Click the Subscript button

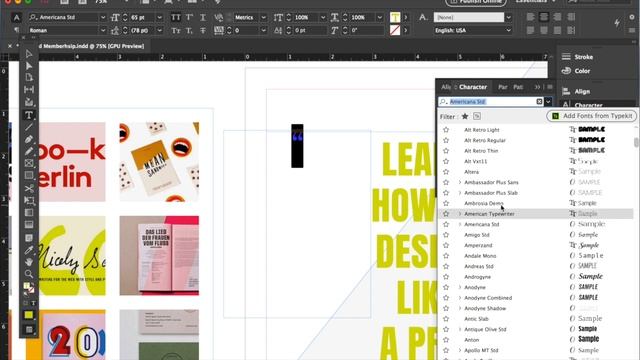[189, 31]
